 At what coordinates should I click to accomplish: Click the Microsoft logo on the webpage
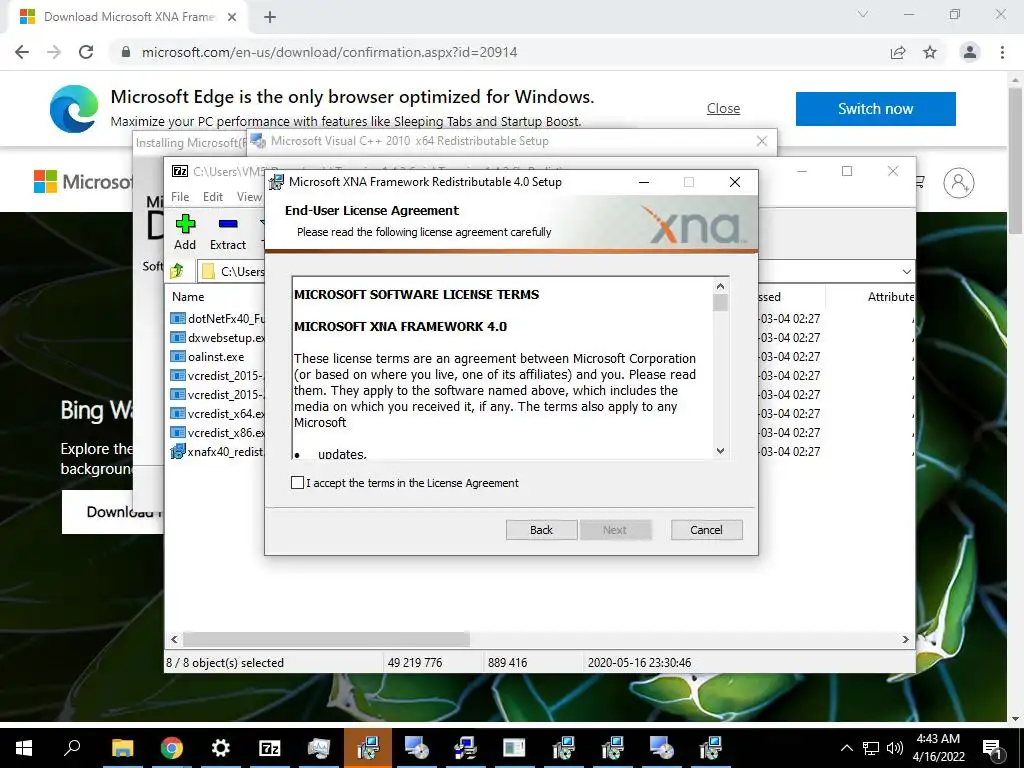click(45, 182)
